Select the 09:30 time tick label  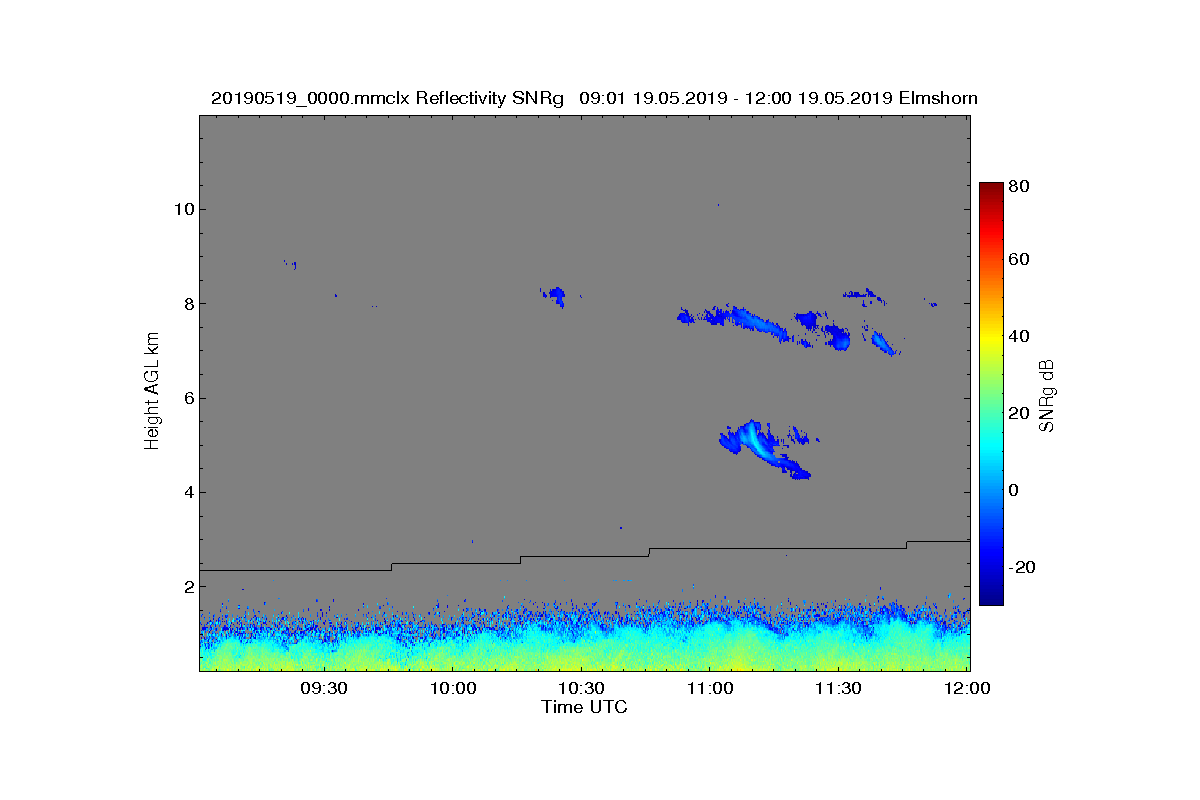coord(323,688)
